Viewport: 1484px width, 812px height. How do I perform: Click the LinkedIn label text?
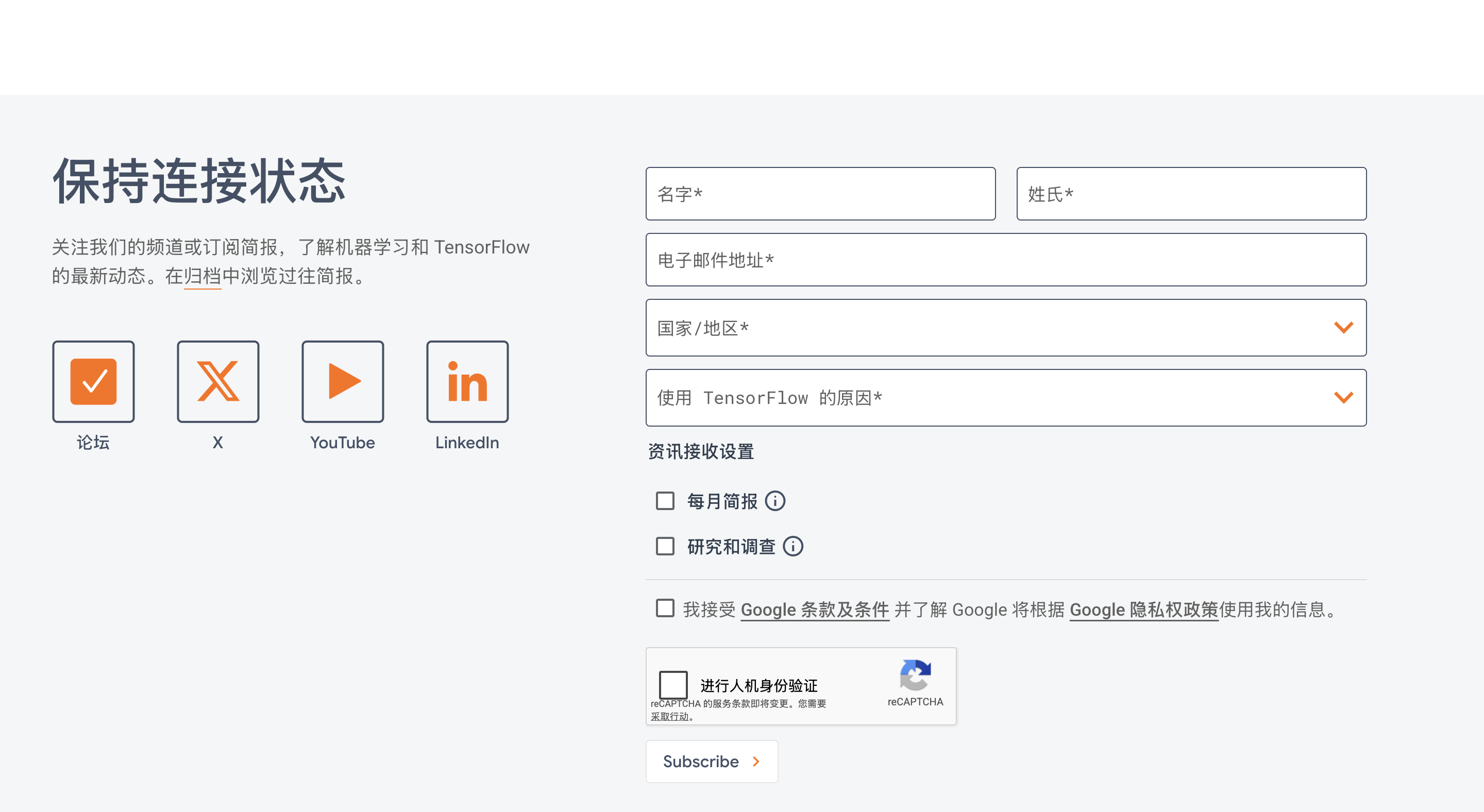pos(467,442)
